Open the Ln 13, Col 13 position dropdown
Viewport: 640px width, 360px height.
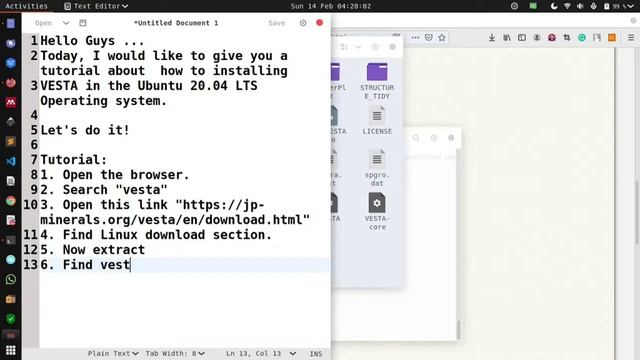tap(261, 353)
